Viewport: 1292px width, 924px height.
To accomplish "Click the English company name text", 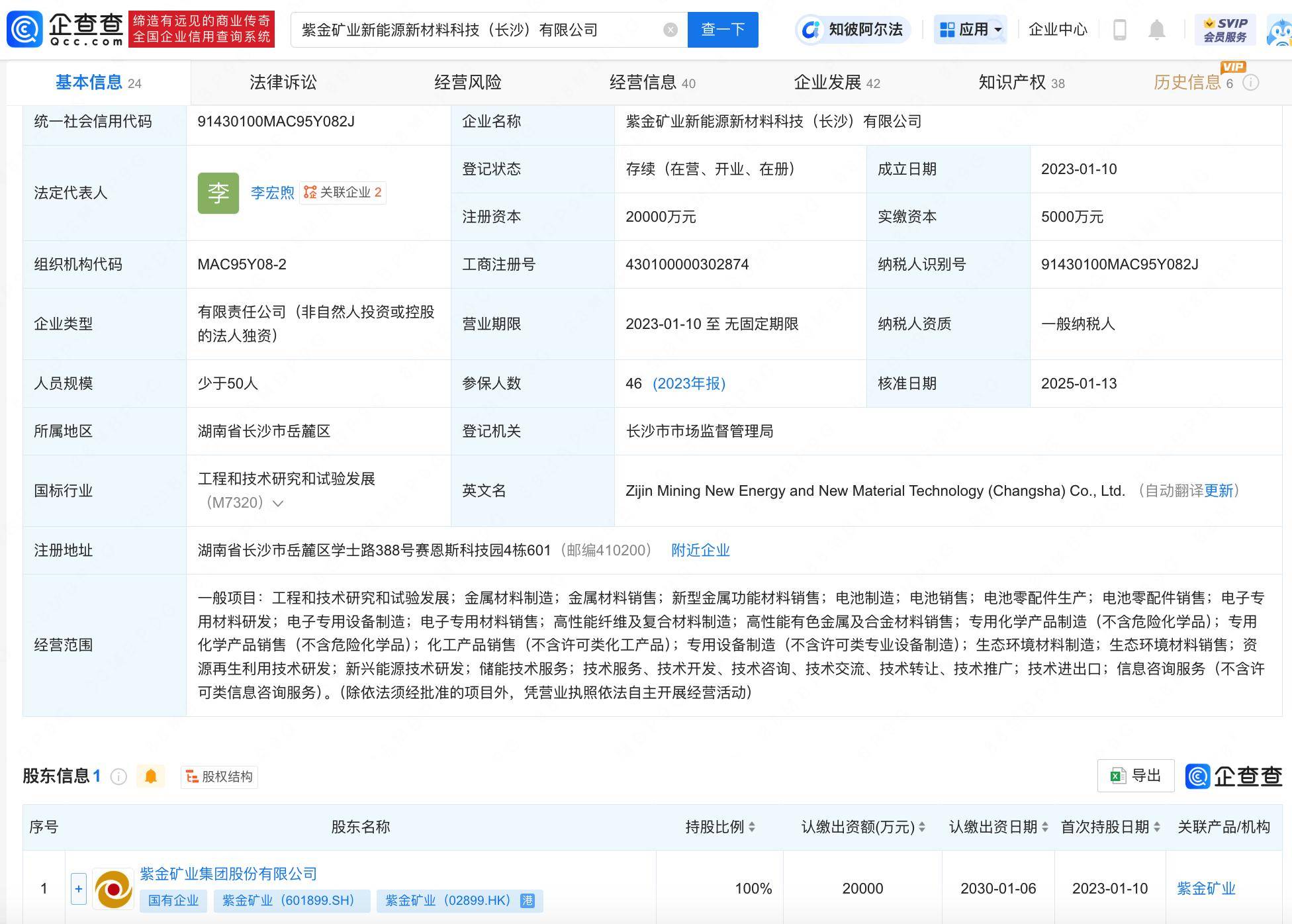I will coord(875,490).
